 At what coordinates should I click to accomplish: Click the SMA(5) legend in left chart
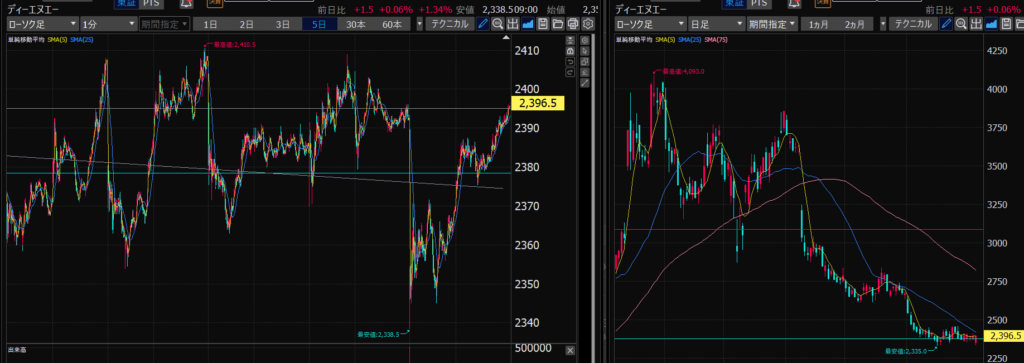58,40
